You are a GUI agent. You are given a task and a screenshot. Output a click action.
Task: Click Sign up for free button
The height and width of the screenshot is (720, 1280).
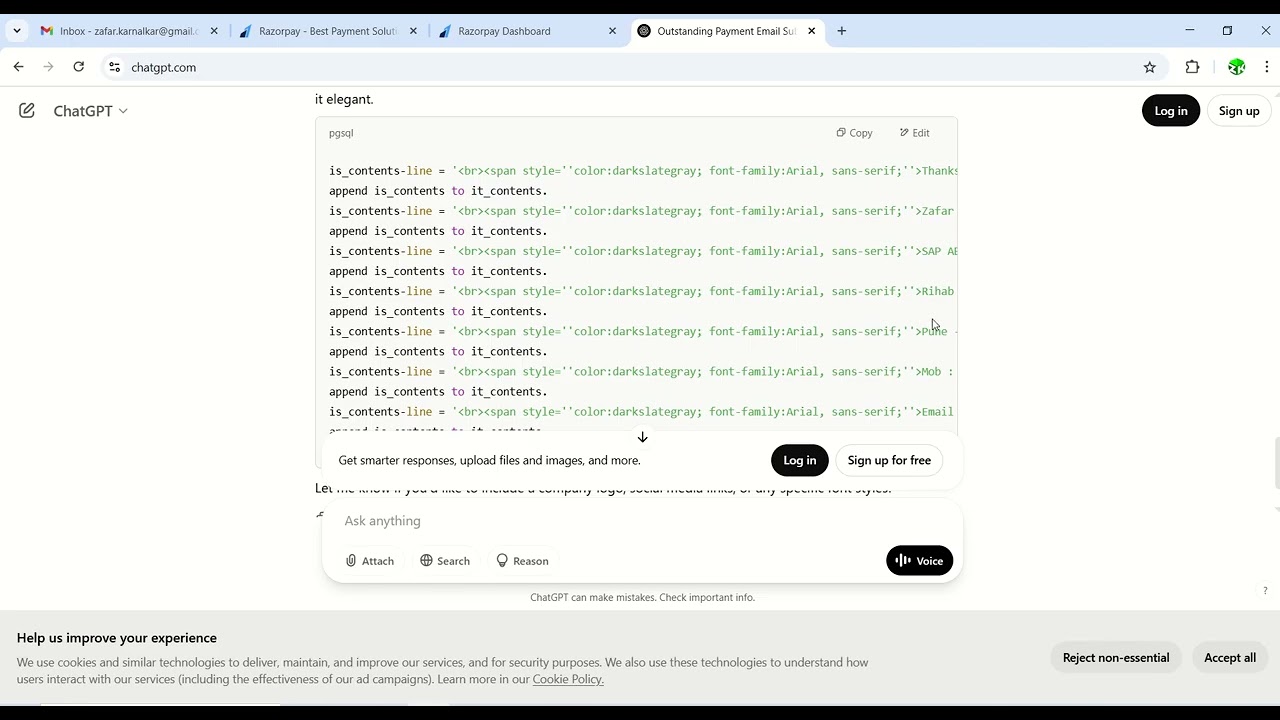[x=889, y=460]
